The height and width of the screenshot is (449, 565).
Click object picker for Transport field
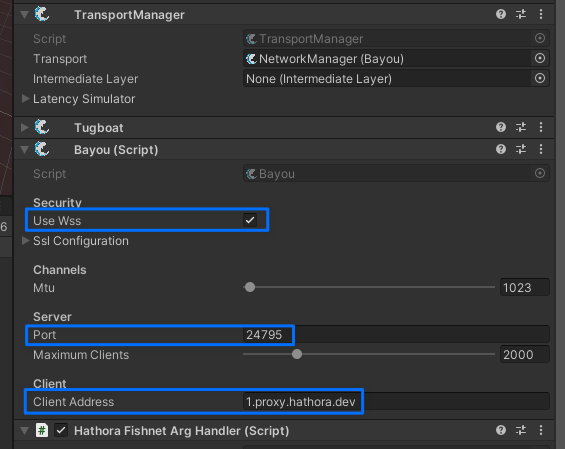pyautogui.click(x=539, y=58)
